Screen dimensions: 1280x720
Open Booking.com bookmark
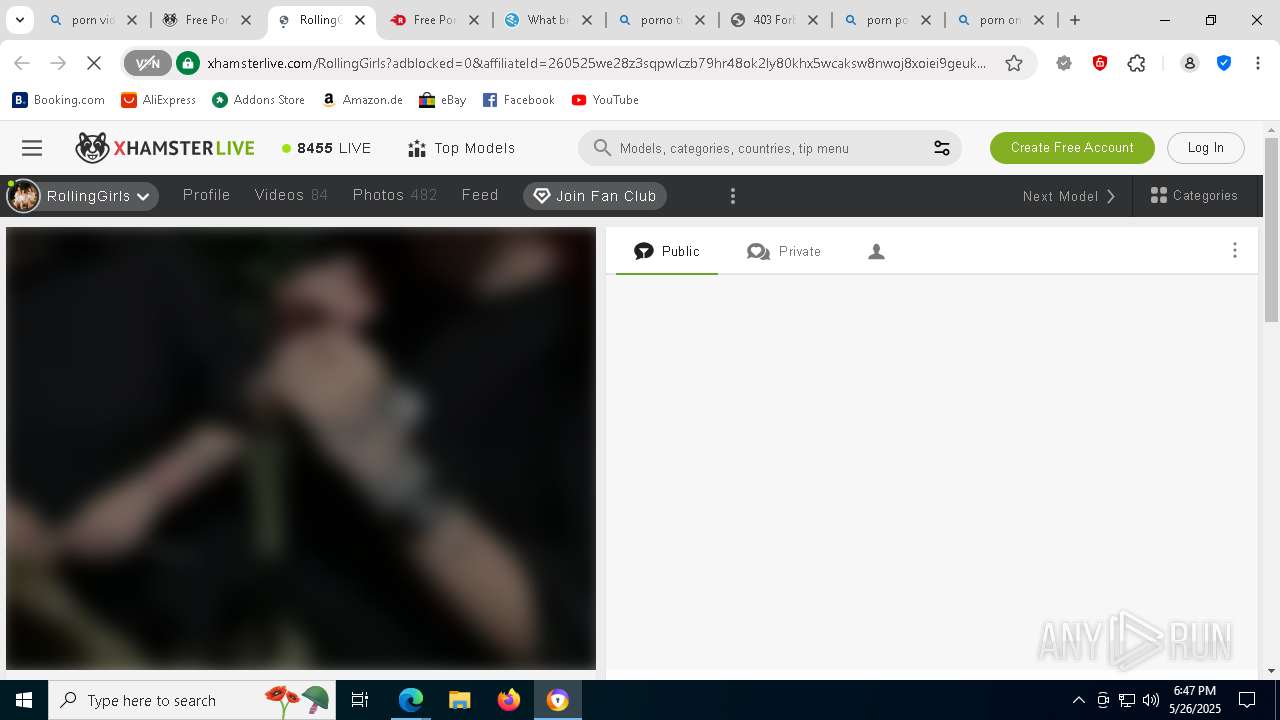[59, 100]
